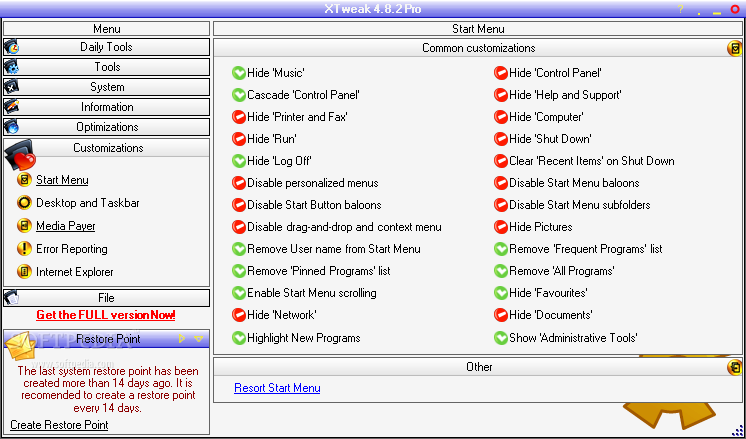746x439 pixels.
Task: Enable Disable Start Button baloons
Action: point(238,205)
